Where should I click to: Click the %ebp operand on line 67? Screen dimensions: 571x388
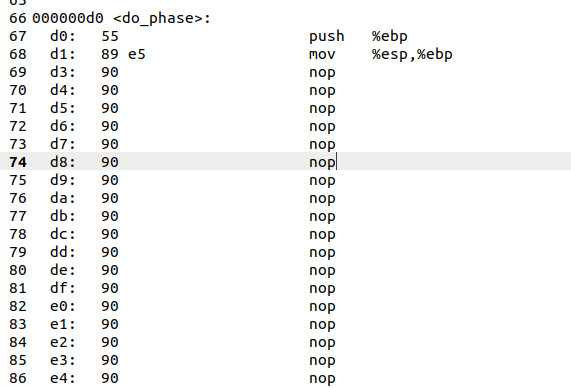390,36
